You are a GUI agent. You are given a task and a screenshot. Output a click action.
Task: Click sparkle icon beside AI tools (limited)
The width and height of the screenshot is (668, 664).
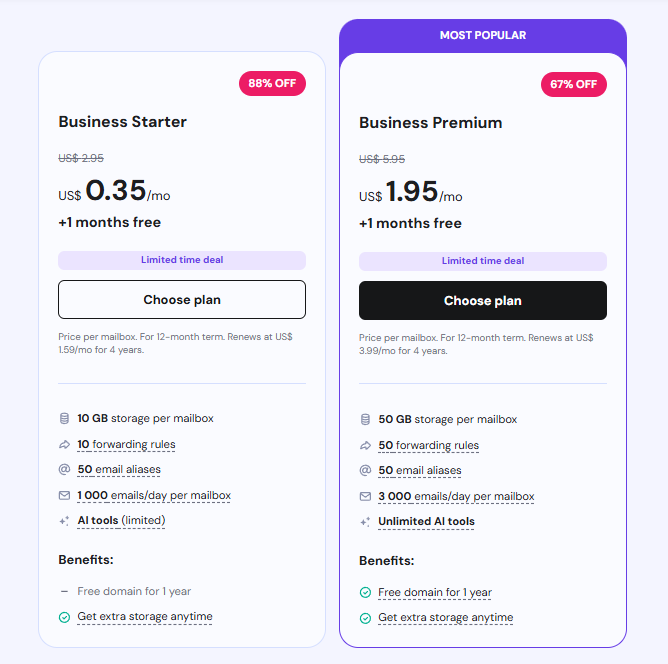[64, 520]
